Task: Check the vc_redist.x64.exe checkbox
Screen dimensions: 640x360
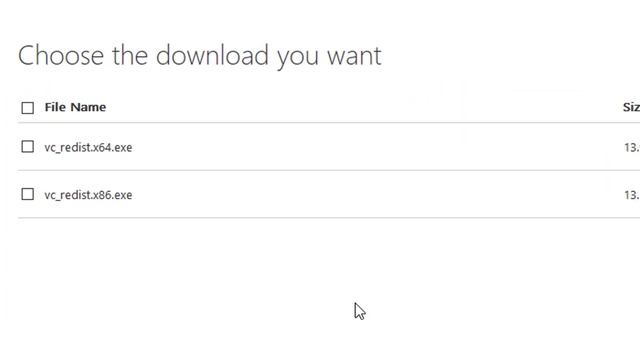Action: coord(27,147)
